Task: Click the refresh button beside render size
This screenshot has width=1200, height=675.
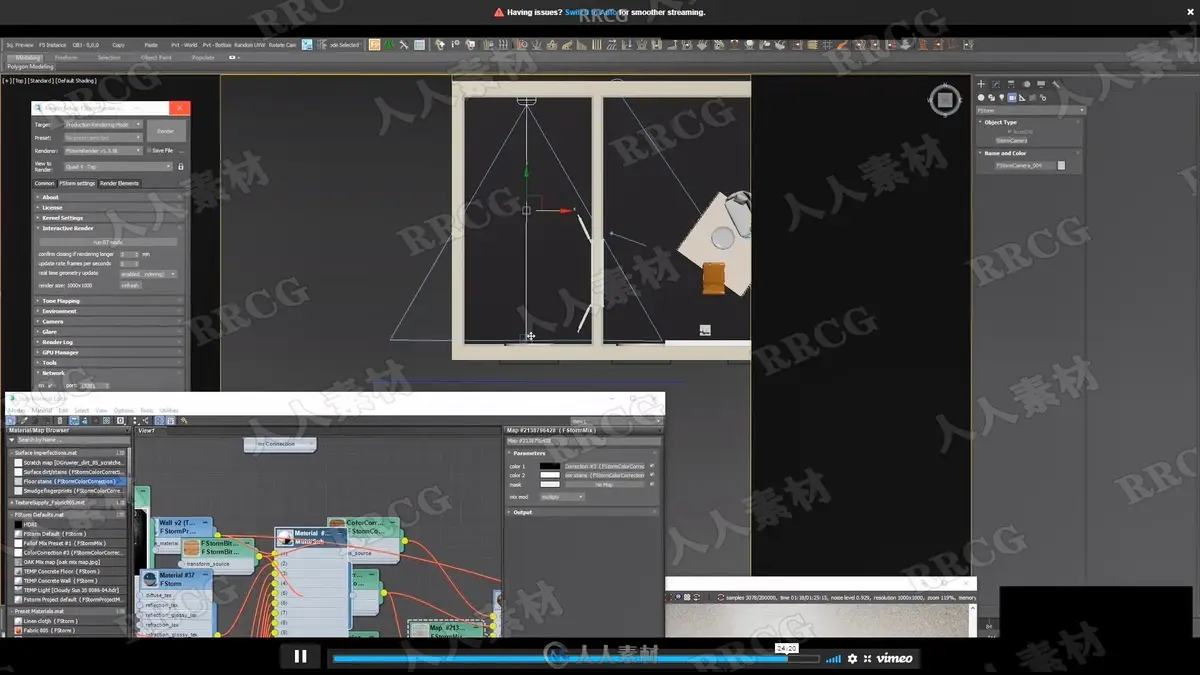Action: coord(130,285)
